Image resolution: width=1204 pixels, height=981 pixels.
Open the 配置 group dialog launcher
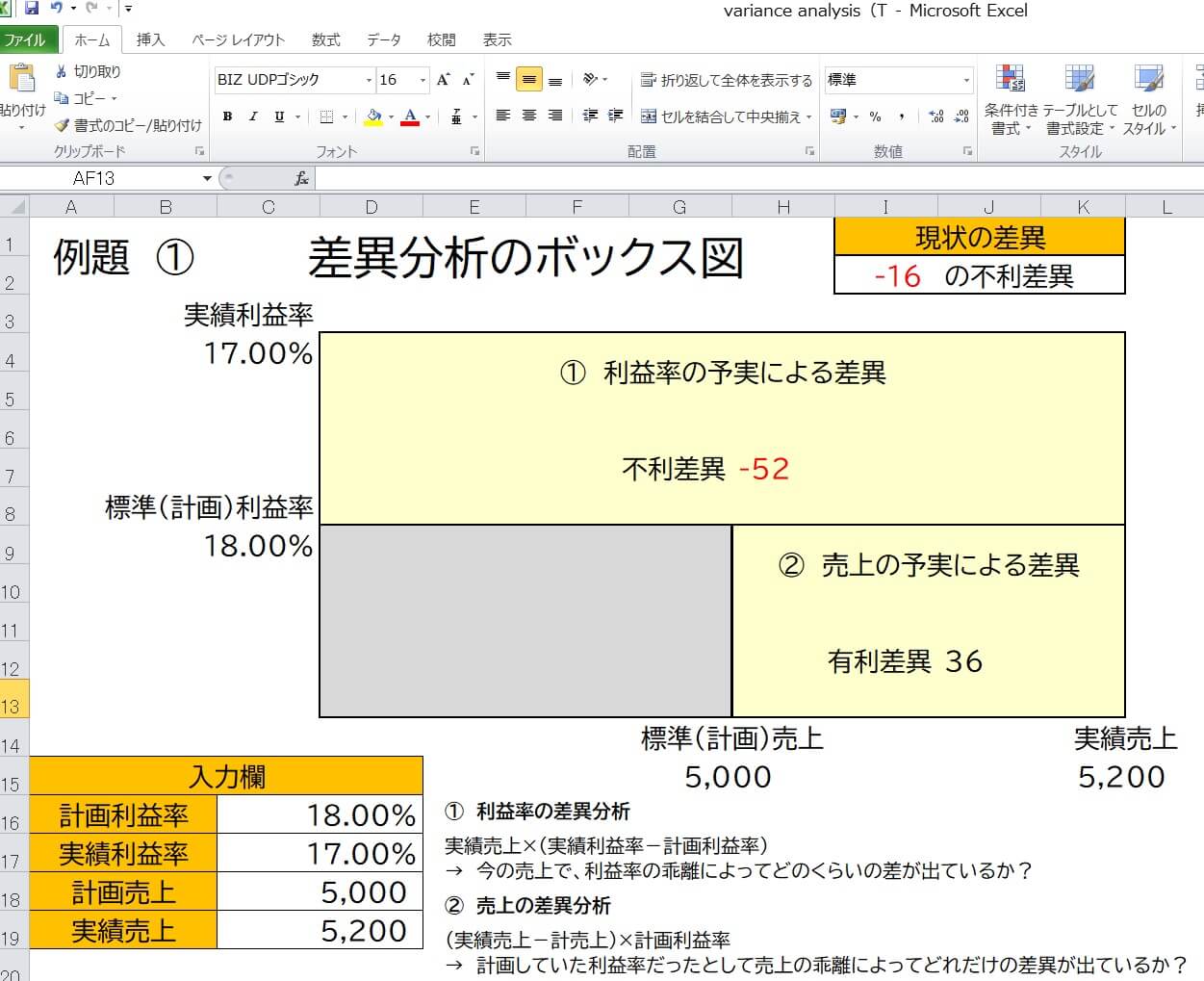coord(810,151)
